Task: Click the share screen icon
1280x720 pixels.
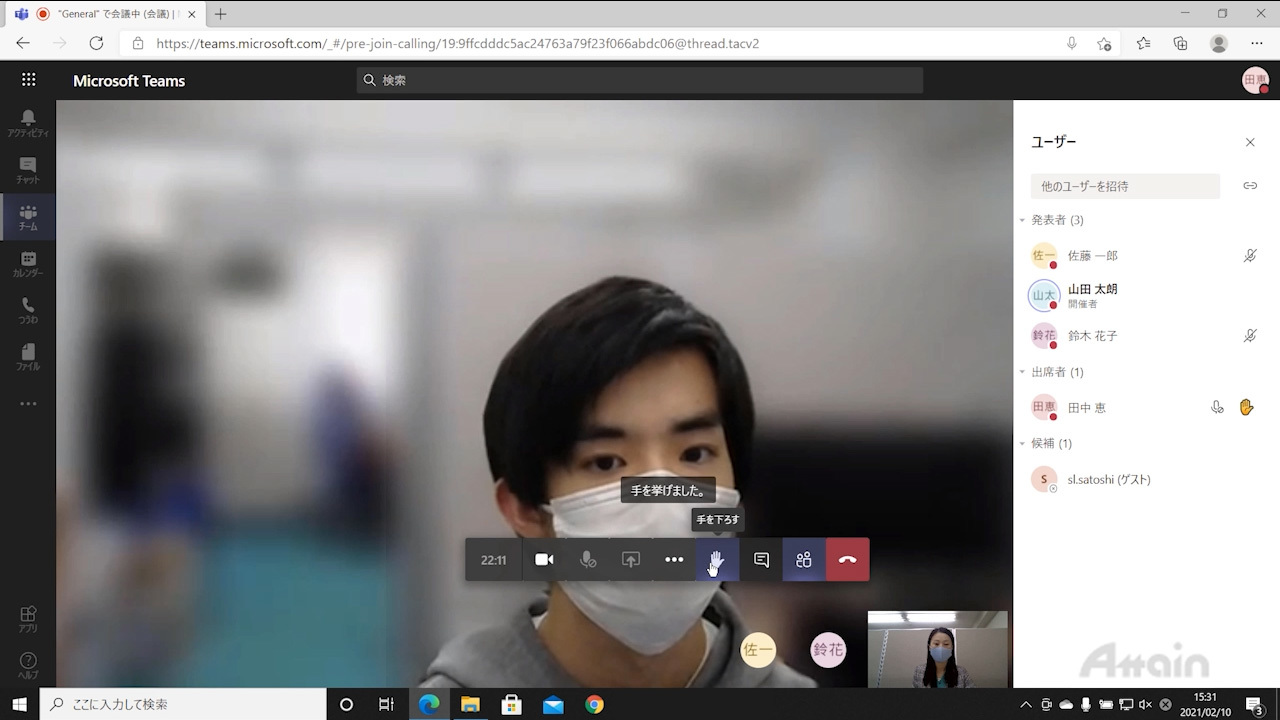Action: (631, 560)
